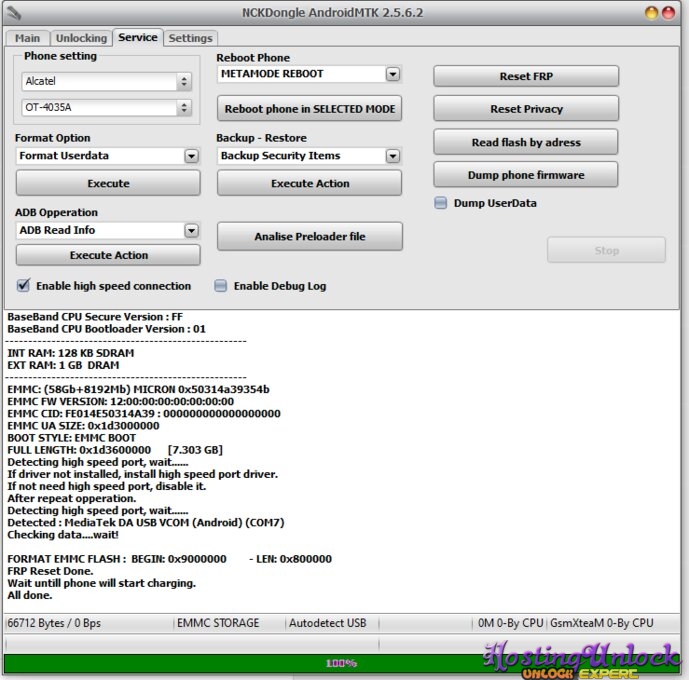Click the '0M 0-By CPU' status entry
The width and height of the screenshot is (689, 680).
511,623
